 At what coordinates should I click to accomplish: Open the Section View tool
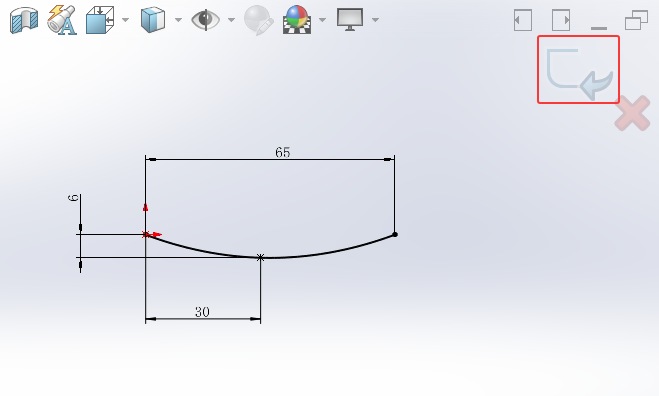(x=24, y=20)
